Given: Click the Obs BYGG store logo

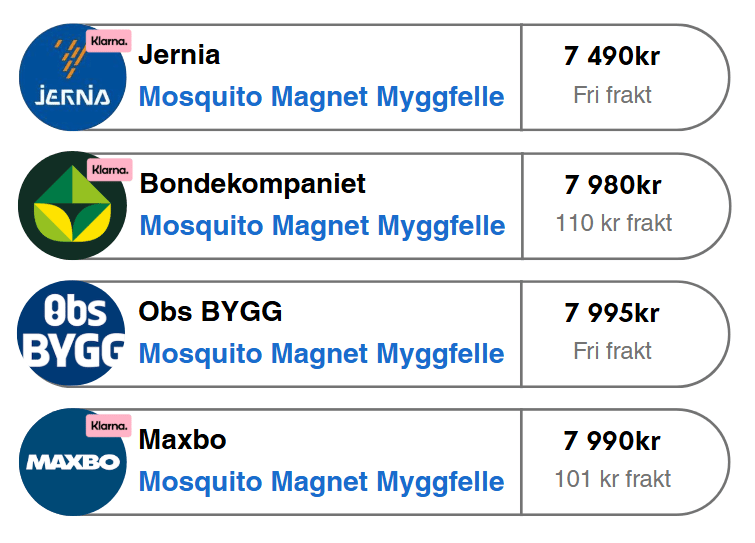Looking at the screenshot, I should click(71, 333).
